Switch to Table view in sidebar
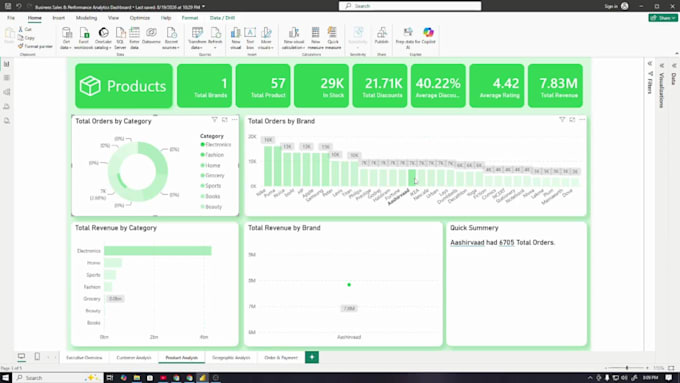The width and height of the screenshot is (680, 383). point(7,78)
